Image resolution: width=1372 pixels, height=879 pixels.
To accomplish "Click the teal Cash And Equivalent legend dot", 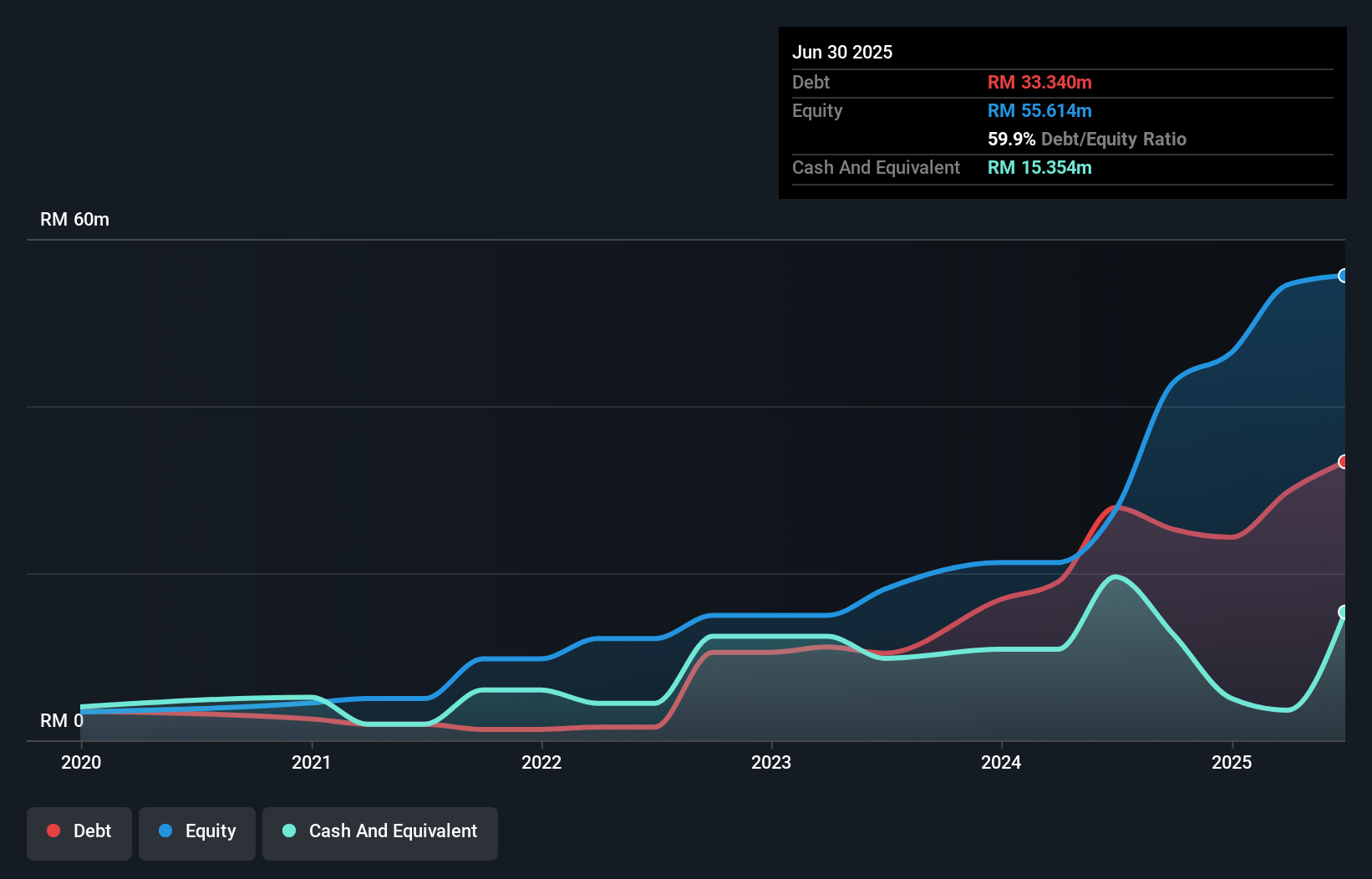I will click(288, 831).
